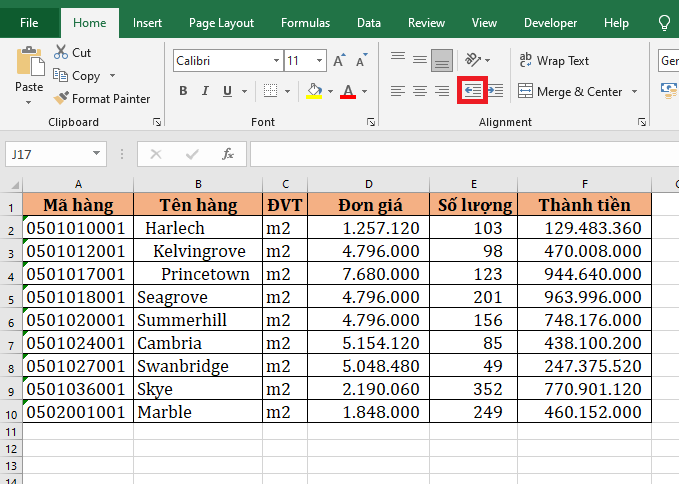Screen dimensions: 679x484
Task: Click the Decrease Indent icon
Action: tap(471, 91)
